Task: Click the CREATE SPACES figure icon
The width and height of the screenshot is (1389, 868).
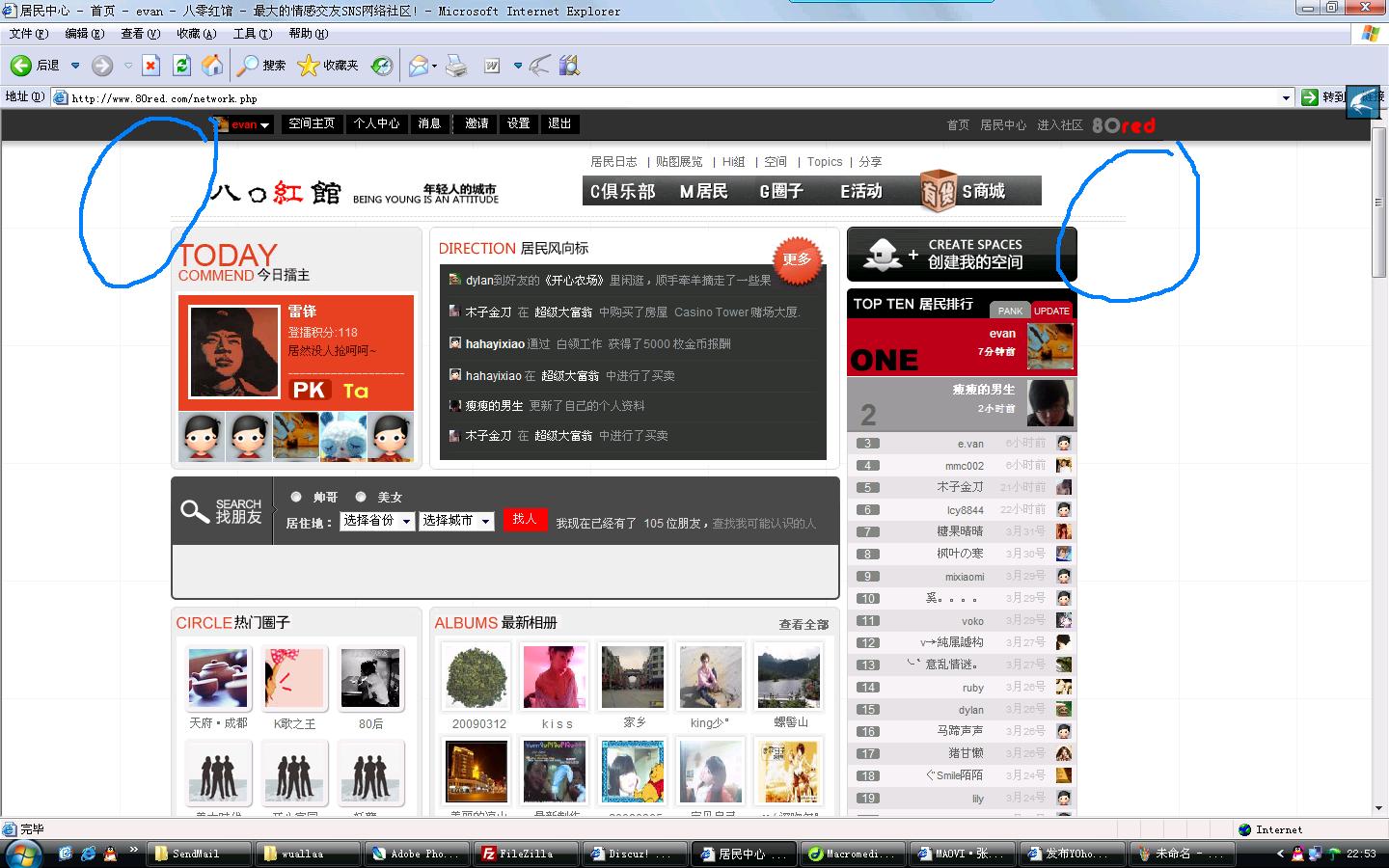Action: (883, 254)
